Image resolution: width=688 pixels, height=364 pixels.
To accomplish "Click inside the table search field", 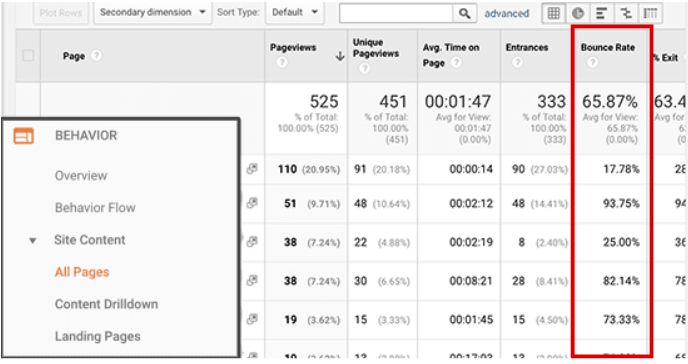I will tap(396, 14).
